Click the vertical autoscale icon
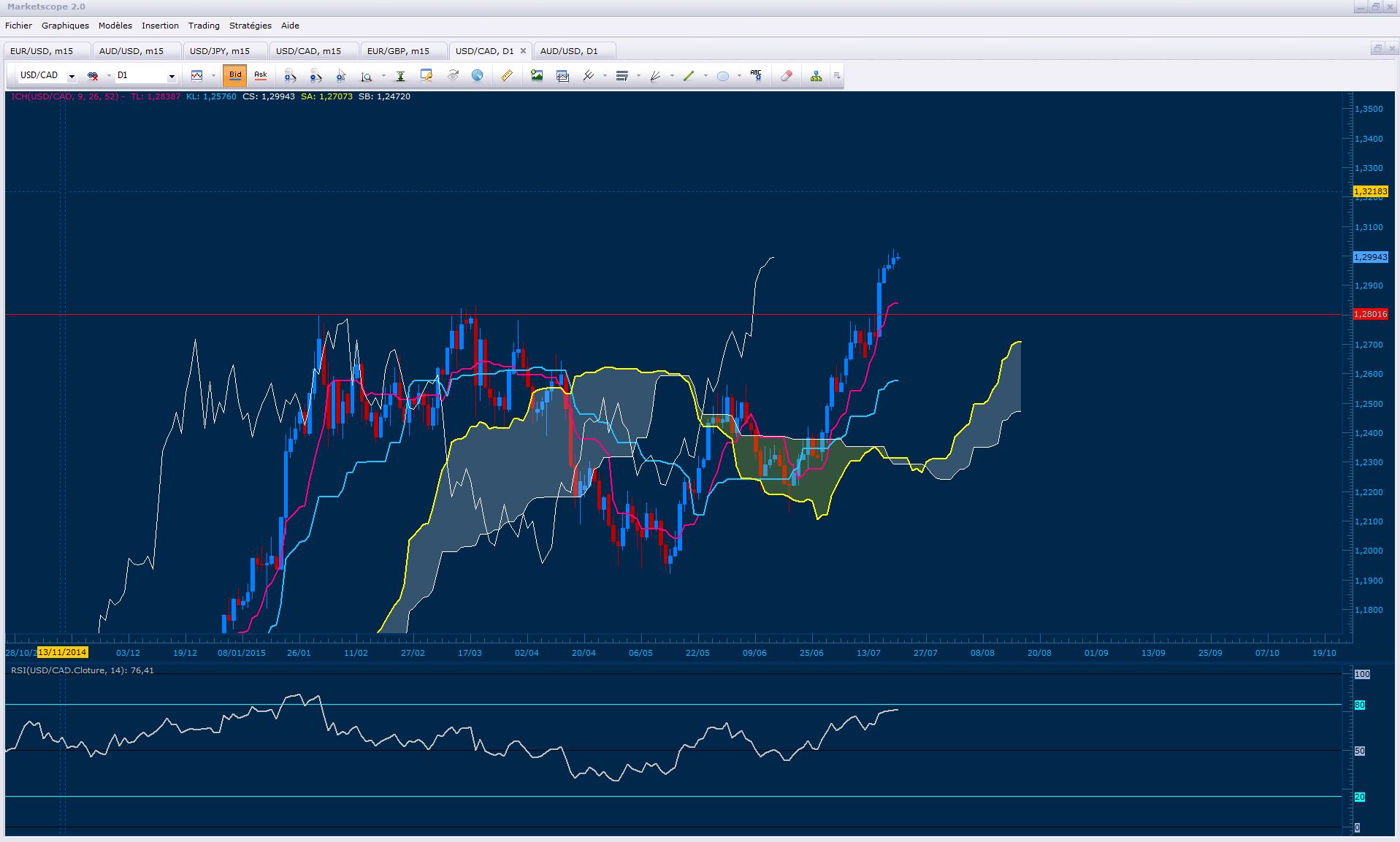This screenshot has height=842, width=1400. pos(400,75)
